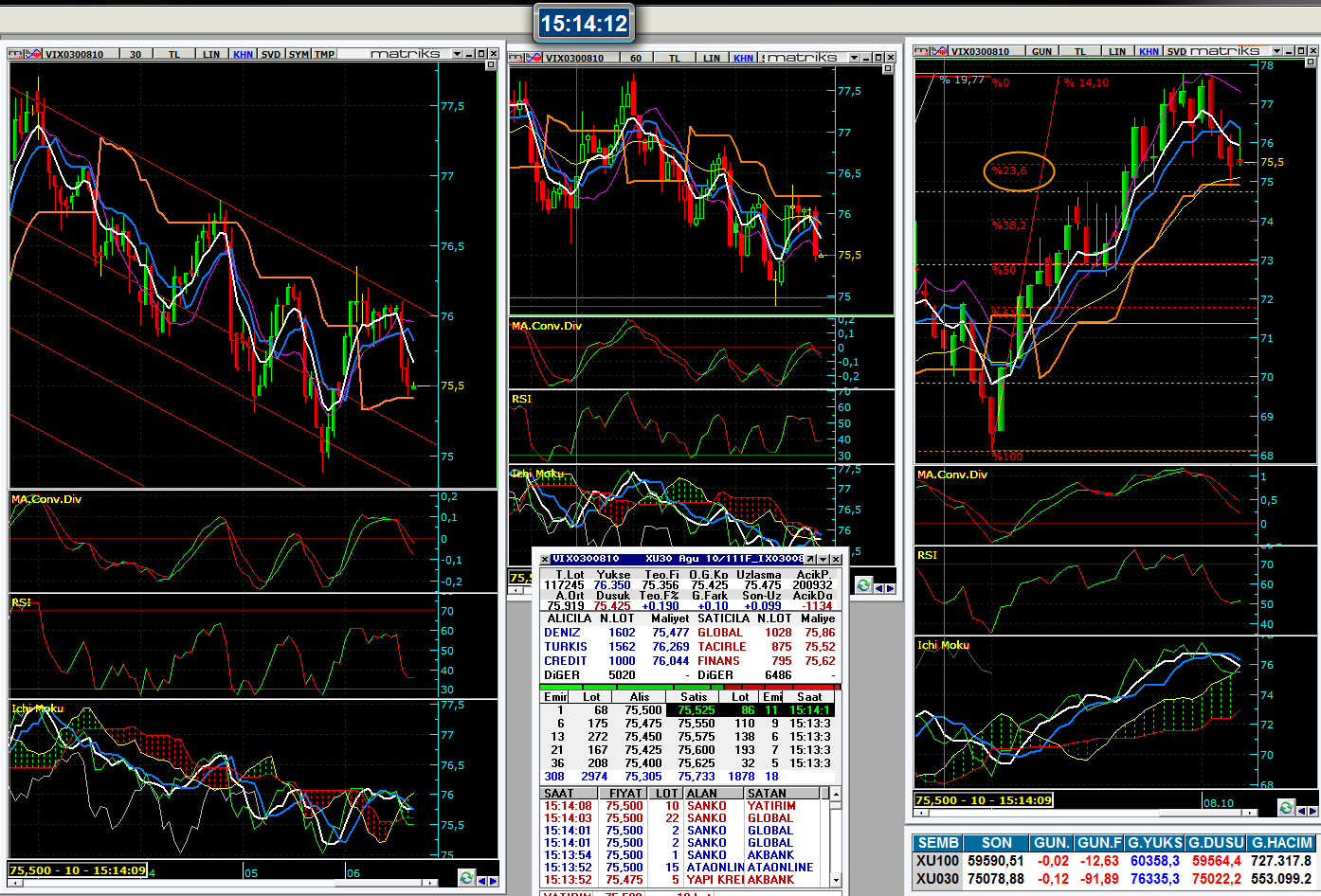Viewport: 1321px width, 896px height.
Task: Click the VIX0300810 symbol field in the right chart
Action: click(980, 51)
